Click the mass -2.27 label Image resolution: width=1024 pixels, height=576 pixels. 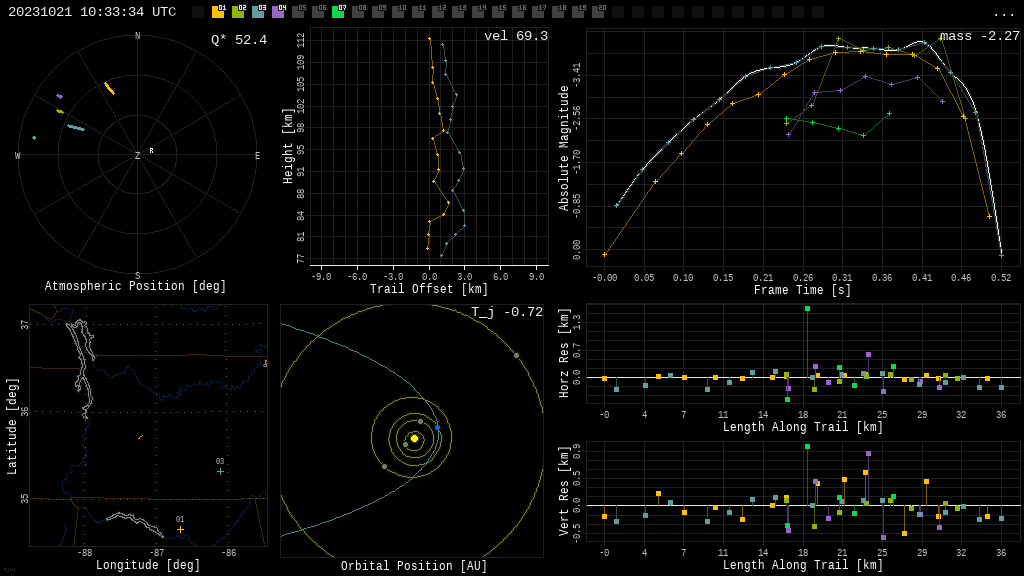(x=979, y=36)
